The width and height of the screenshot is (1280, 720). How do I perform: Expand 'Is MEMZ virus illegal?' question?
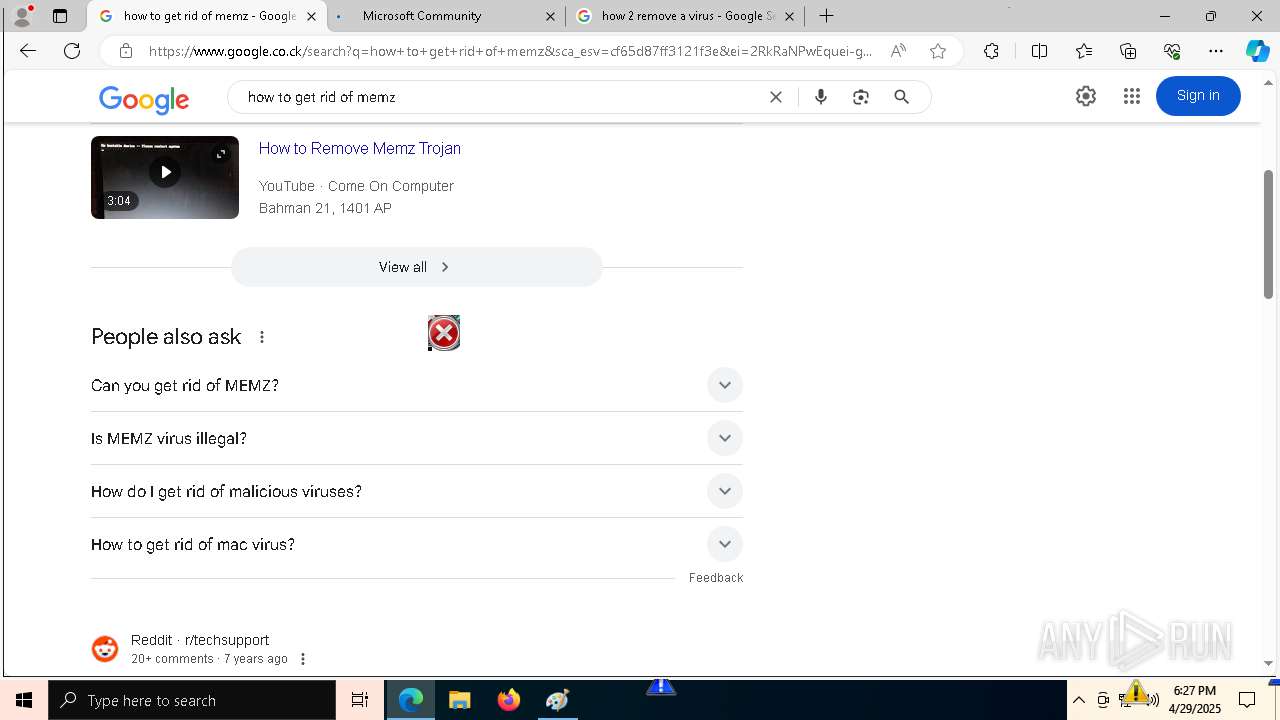(417, 438)
